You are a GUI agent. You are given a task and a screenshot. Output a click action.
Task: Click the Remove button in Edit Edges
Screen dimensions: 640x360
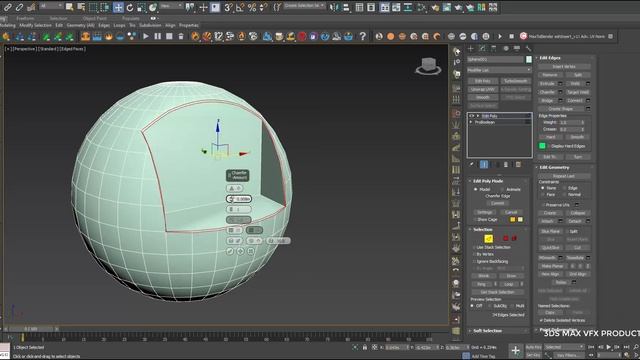550,75
